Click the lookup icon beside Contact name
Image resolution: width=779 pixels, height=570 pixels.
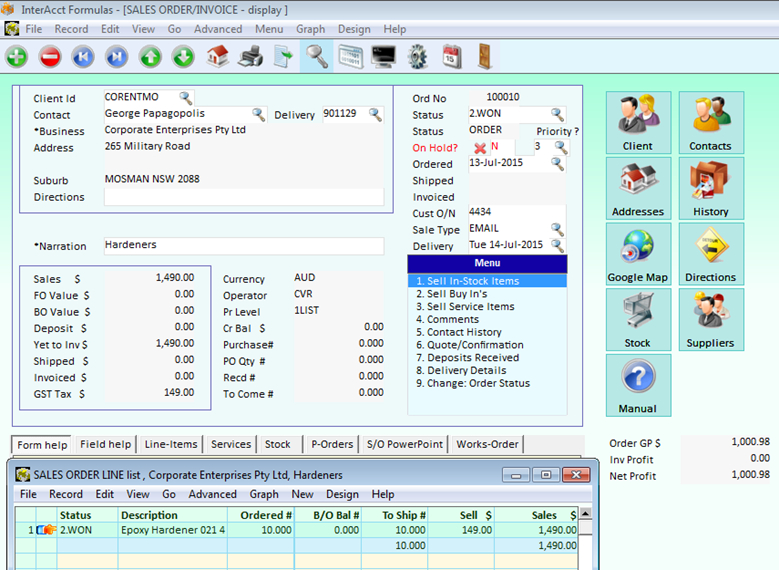[x=258, y=114]
